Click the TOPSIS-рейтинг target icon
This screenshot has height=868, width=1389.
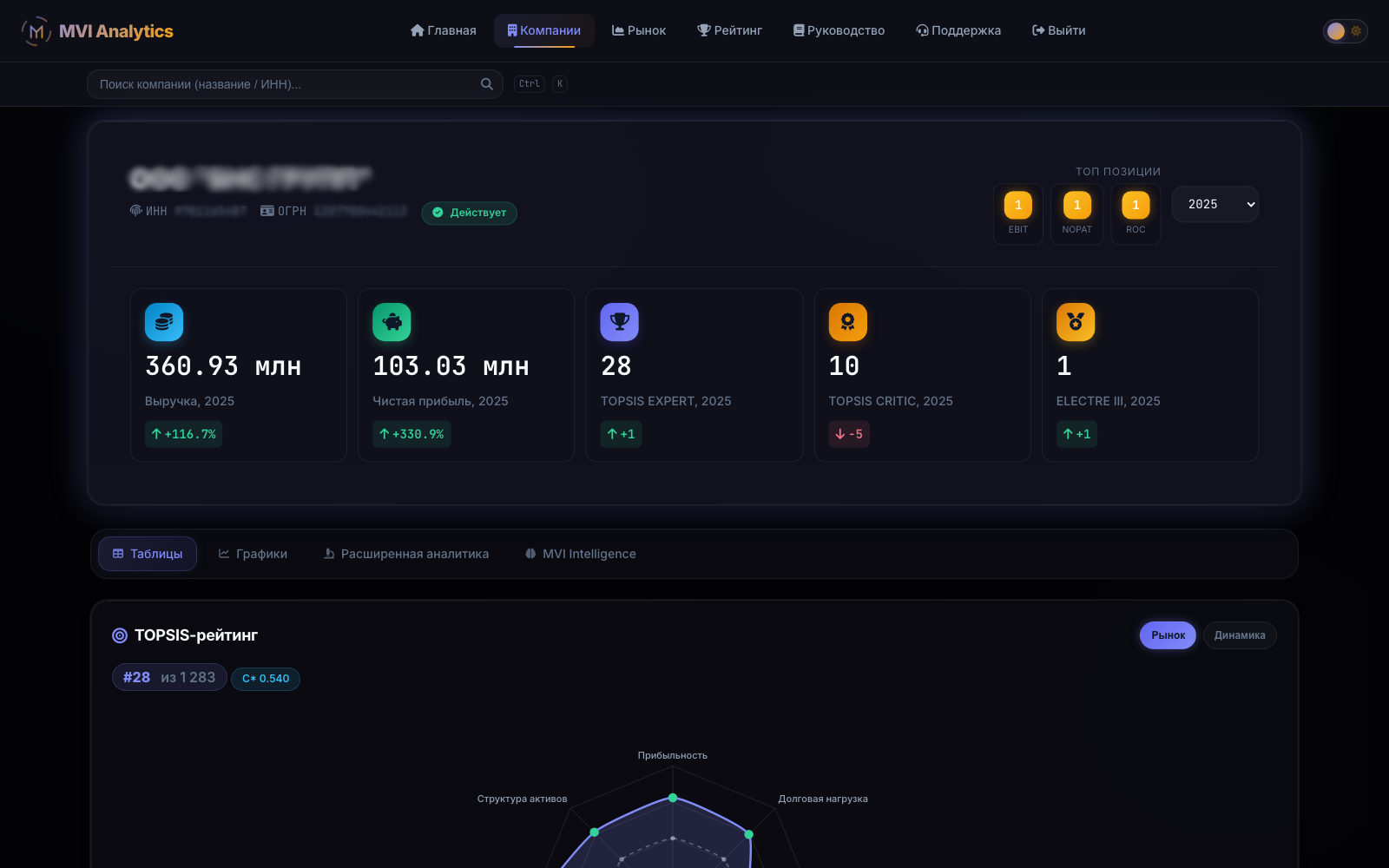[x=120, y=635]
